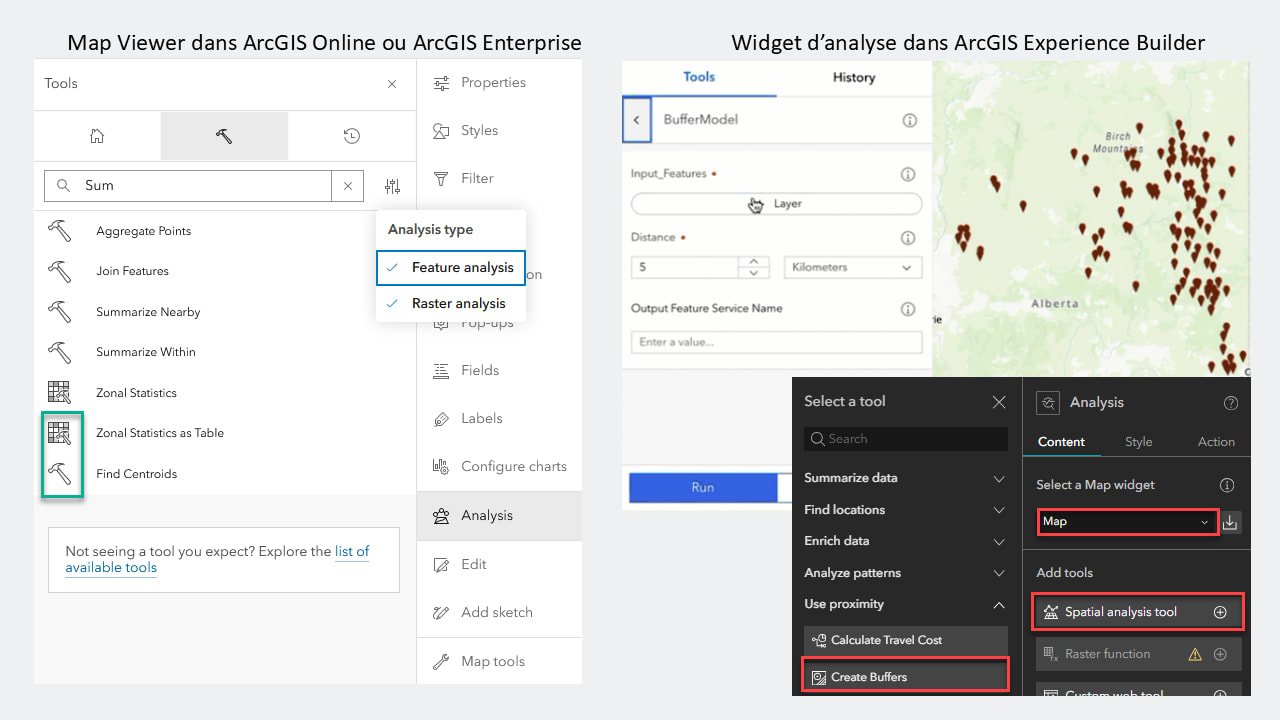Open the analysis type filter icon

[392, 186]
